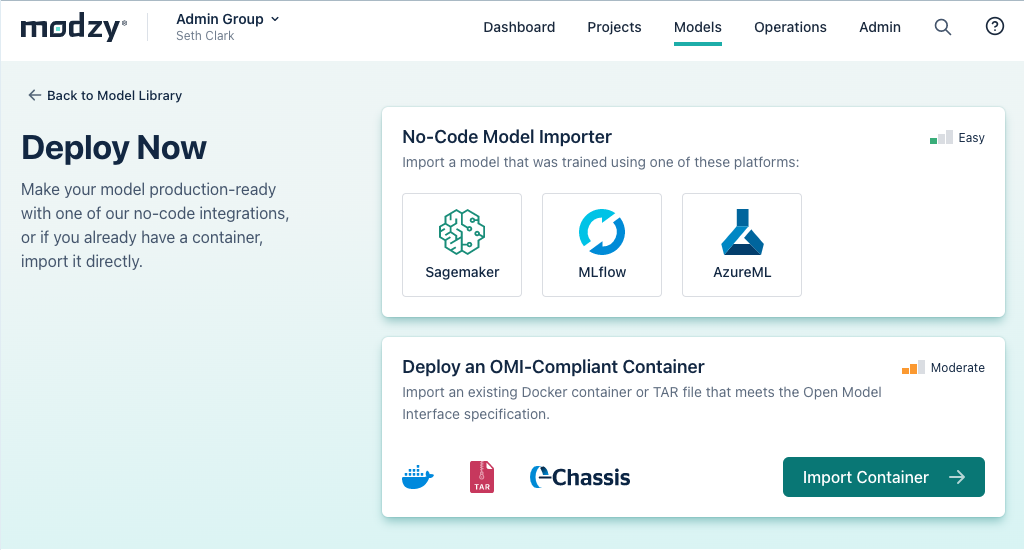Click the Easy difficulty label
This screenshot has height=550, width=1024.
971,138
